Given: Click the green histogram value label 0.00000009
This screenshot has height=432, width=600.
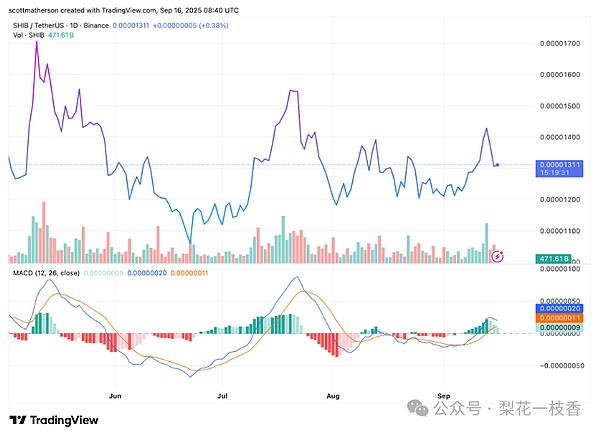Looking at the screenshot, I should (562, 327).
